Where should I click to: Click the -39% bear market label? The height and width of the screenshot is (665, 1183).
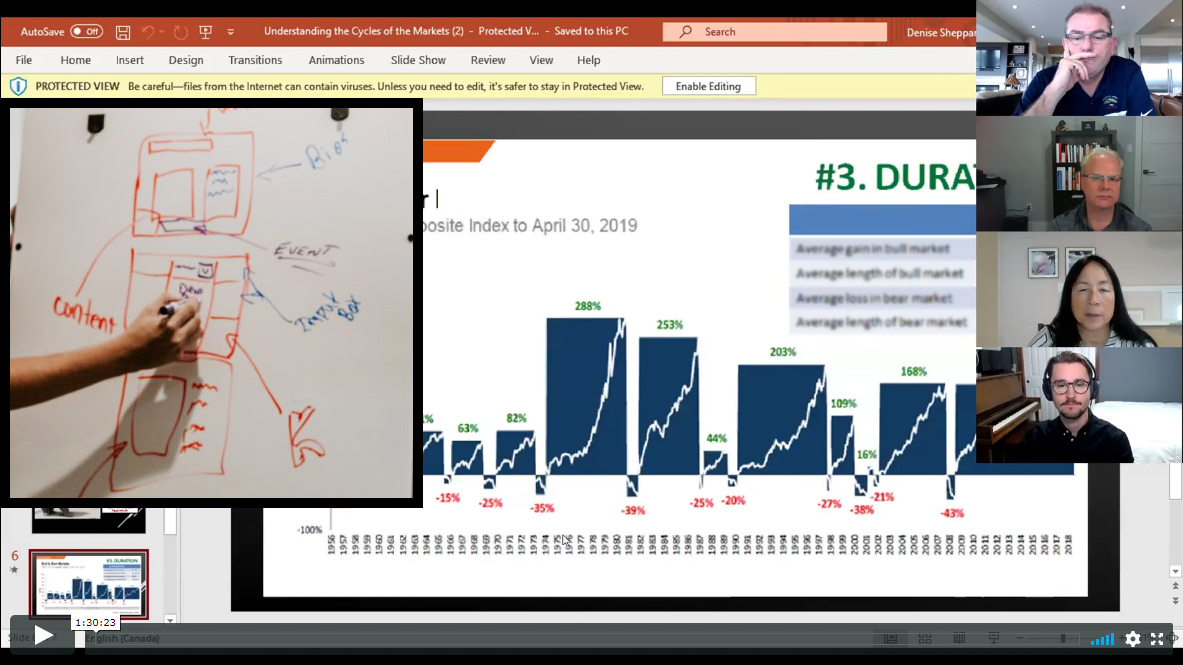pos(633,511)
